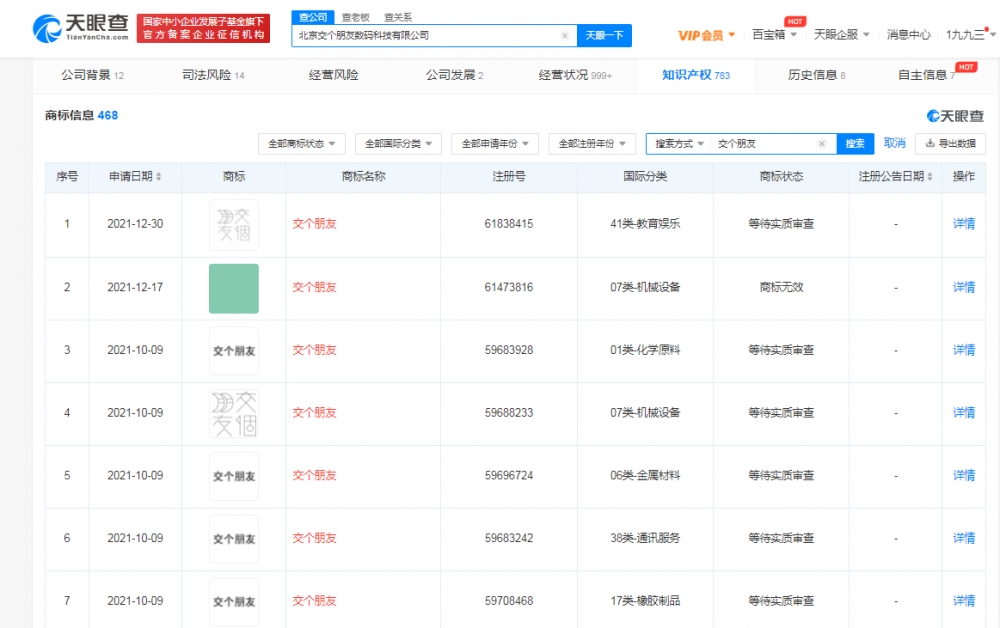Image resolution: width=1000 pixels, height=628 pixels.
Task: Click the 交个朋友 trademark name in row 1
Action: 314,224
